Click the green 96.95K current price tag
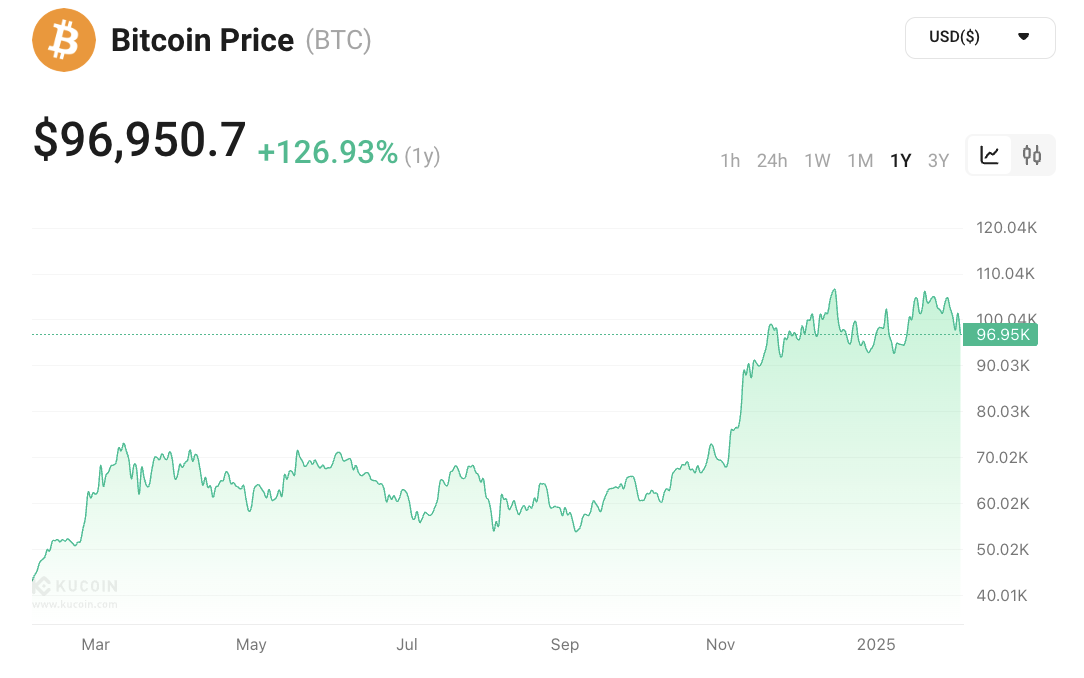Viewport: 1084px width, 678px height. pyautogui.click(x=1001, y=335)
